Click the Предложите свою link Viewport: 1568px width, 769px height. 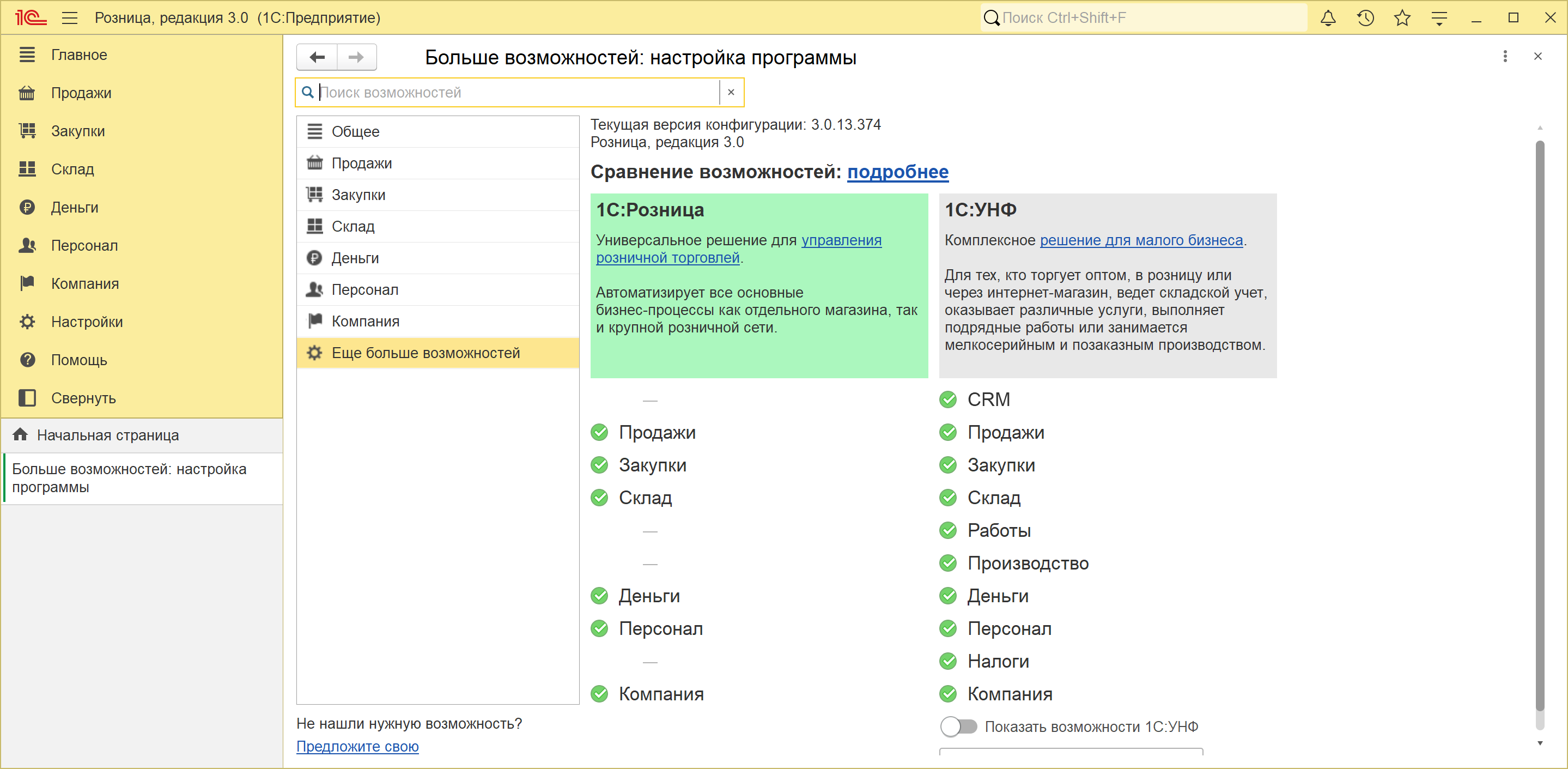click(357, 747)
